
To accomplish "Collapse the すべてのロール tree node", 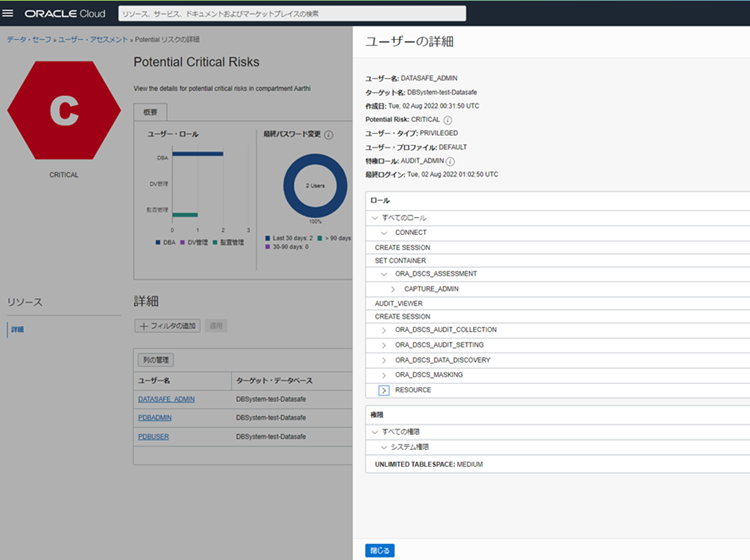I will pyautogui.click(x=375, y=218).
